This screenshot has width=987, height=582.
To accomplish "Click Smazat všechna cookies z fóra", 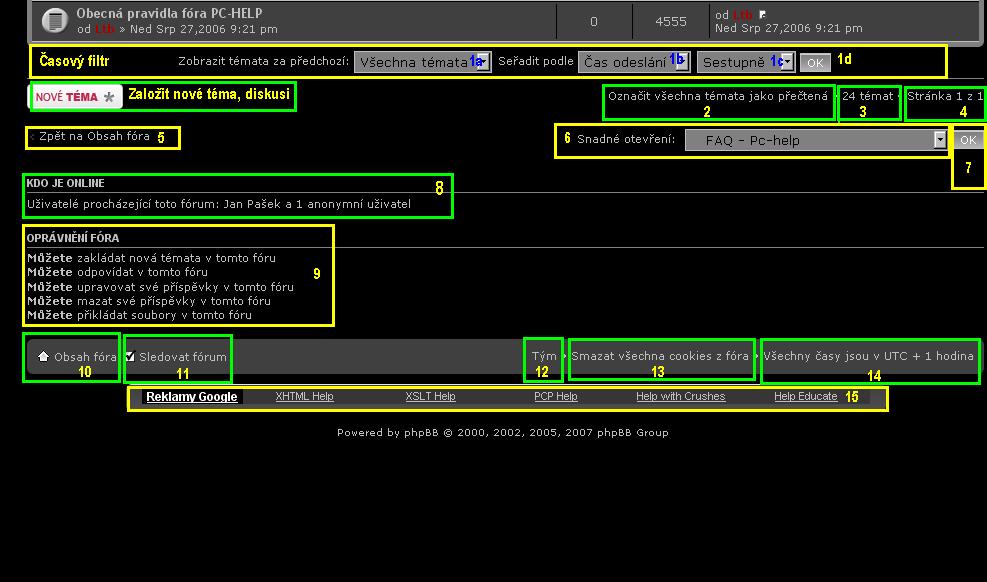I will [x=660, y=356].
